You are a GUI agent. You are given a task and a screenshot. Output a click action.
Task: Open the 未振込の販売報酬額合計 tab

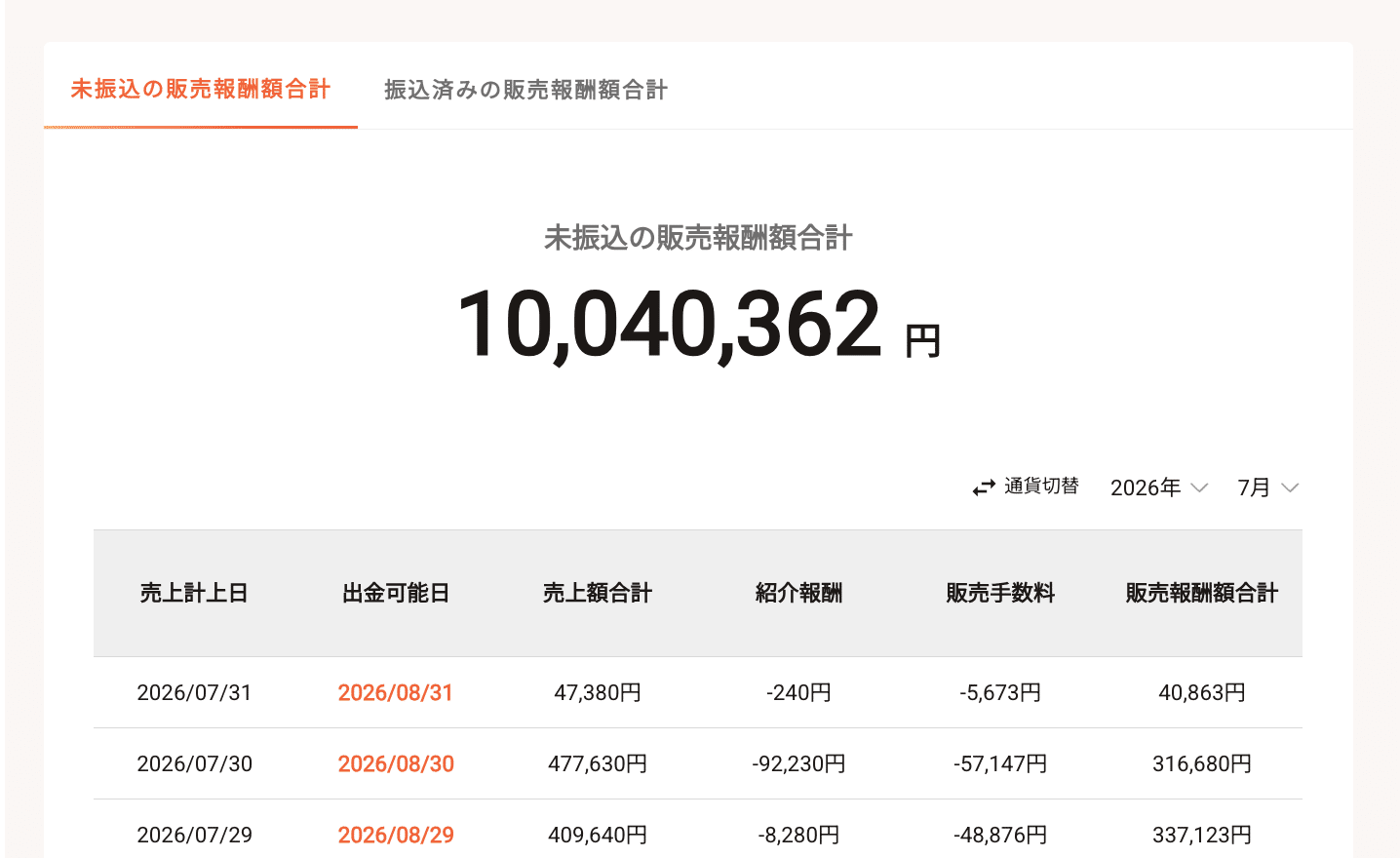tap(201, 89)
